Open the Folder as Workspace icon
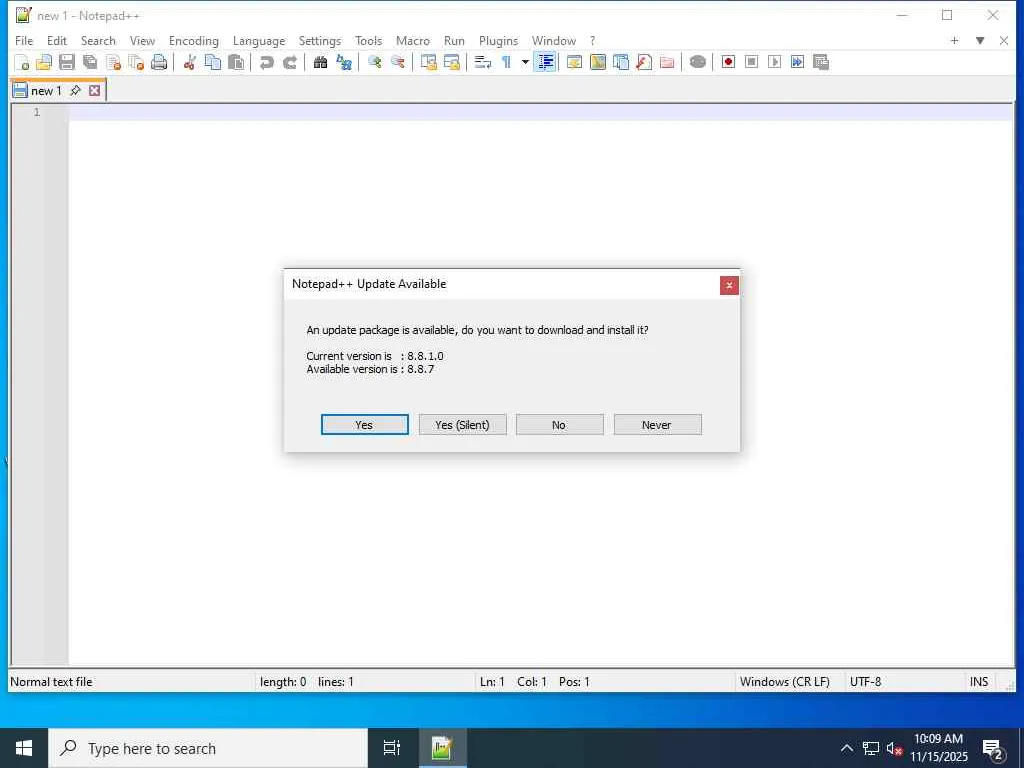Image resolution: width=1024 pixels, height=768 pixels. (x=667, y=63)
